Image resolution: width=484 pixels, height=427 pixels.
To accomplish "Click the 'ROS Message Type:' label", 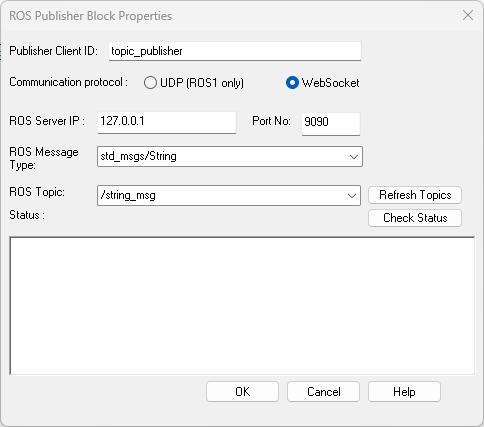I will click(44, 158).
